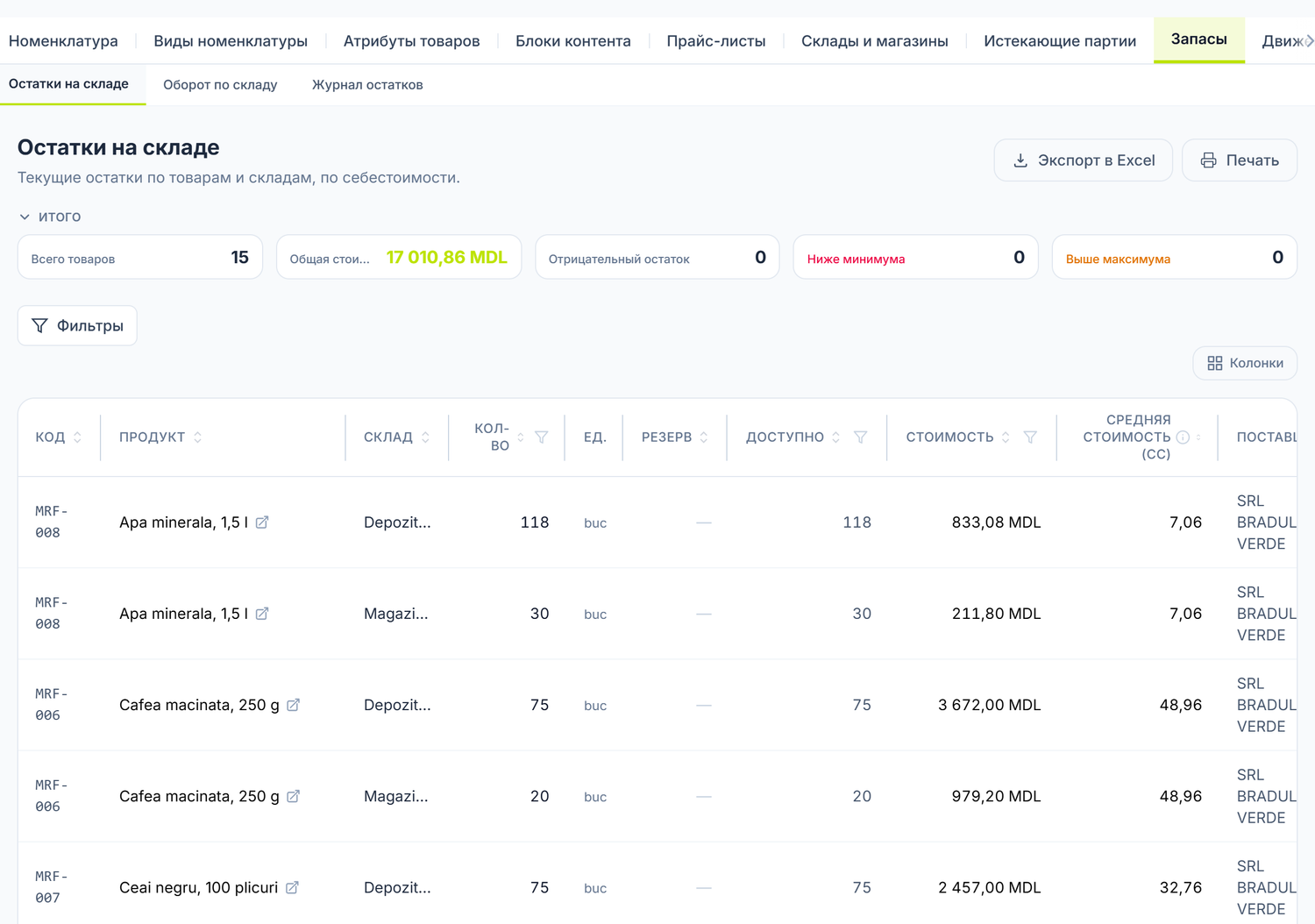Open the Колонки column chooser
1315x924 pixels.
click(x=1245, y=363)
